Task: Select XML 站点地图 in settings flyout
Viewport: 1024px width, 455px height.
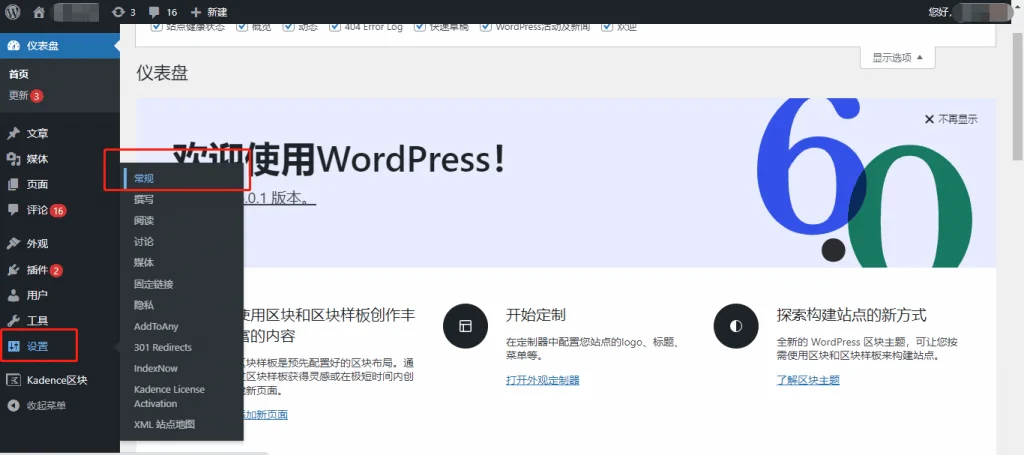Action: pyautogui.click(x=165, y=424)
